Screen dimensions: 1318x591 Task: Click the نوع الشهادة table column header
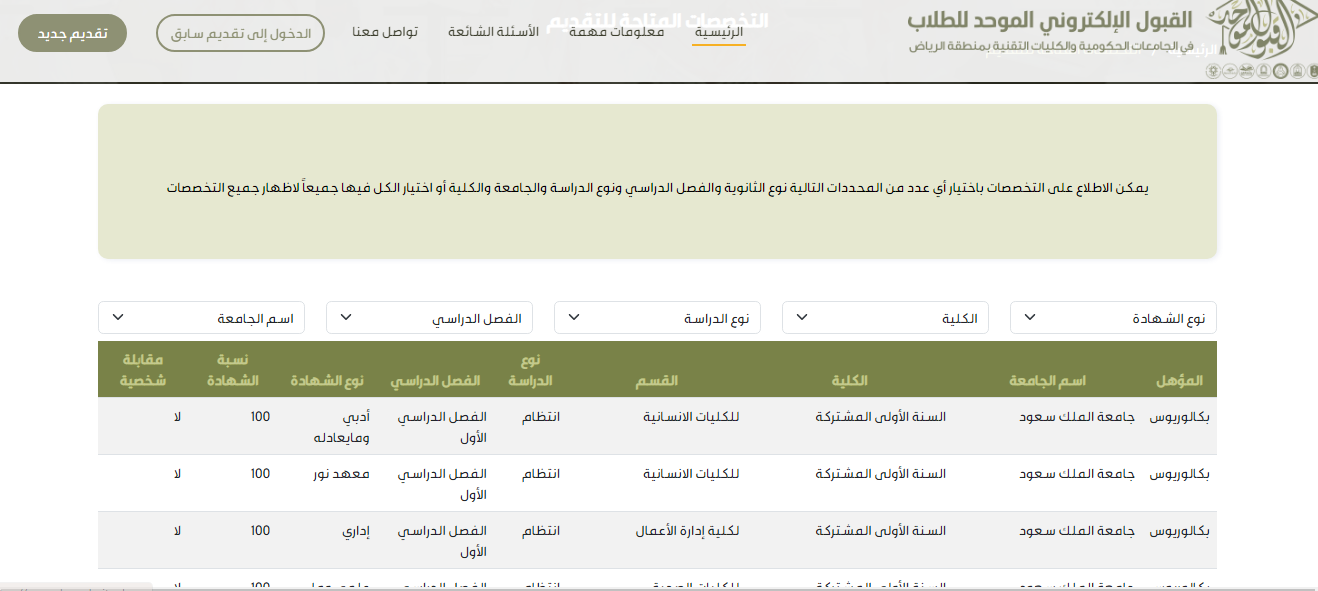[327, 381]
